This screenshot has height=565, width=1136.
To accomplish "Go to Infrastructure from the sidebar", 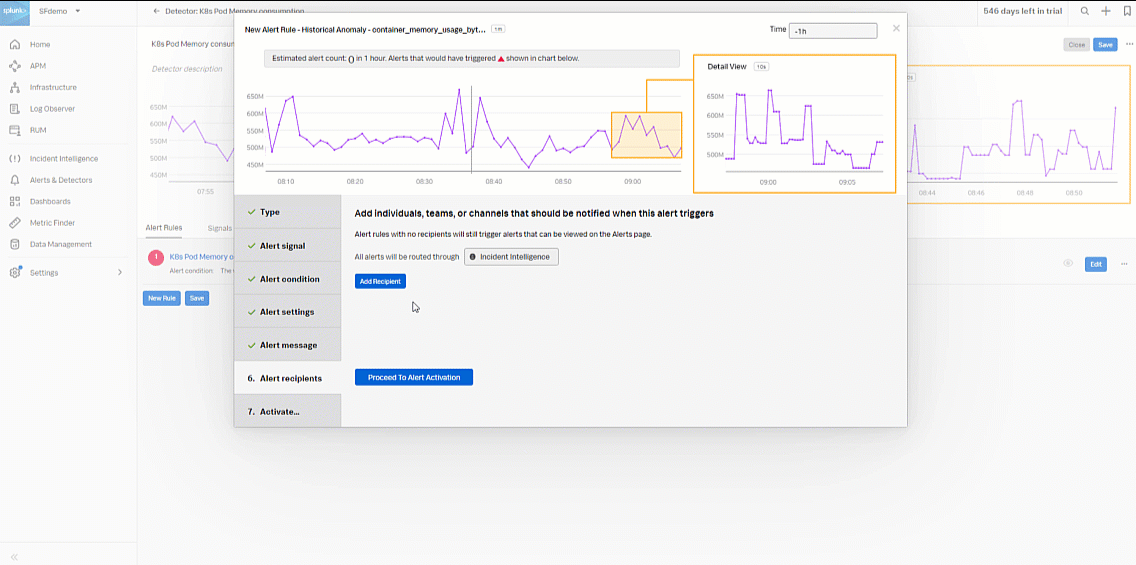I will 52,87.
